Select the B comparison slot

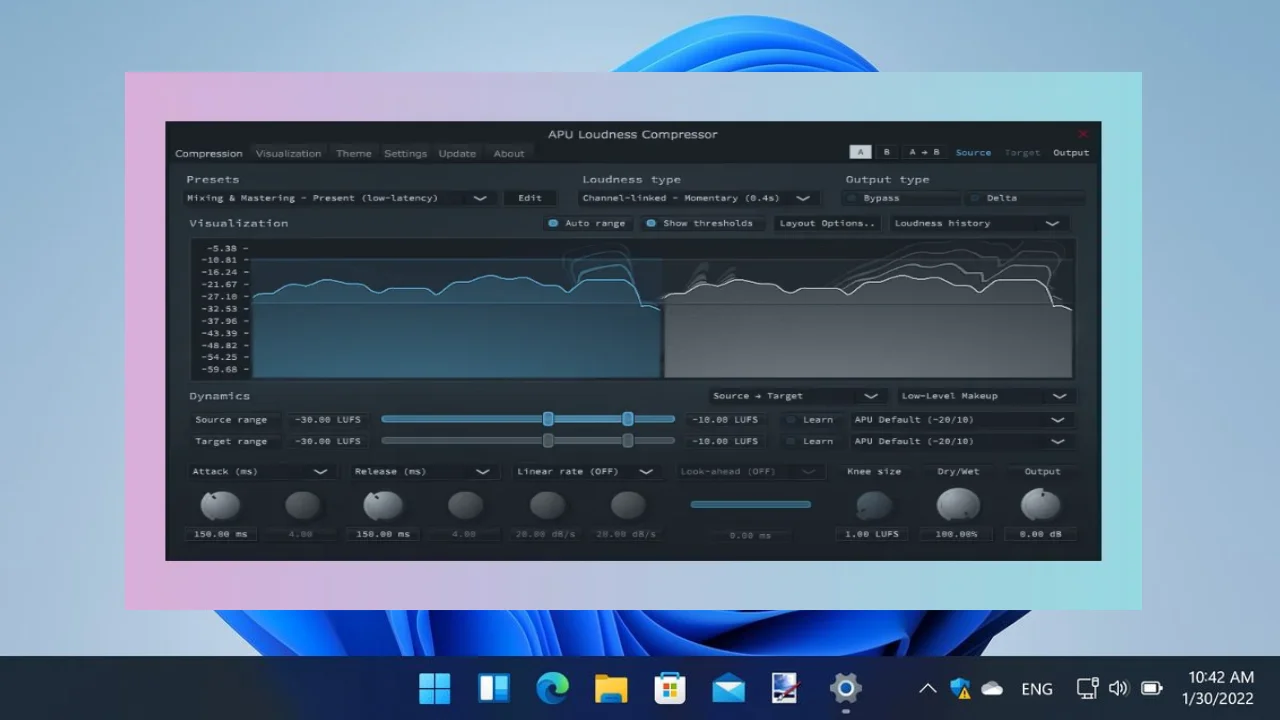point(886,152)
